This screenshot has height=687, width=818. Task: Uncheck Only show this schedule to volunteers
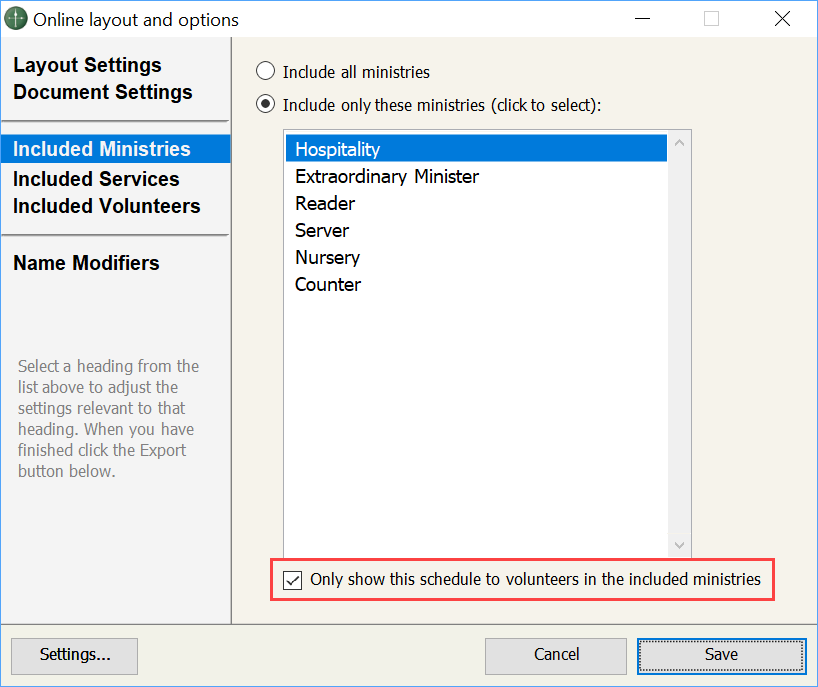293,580
